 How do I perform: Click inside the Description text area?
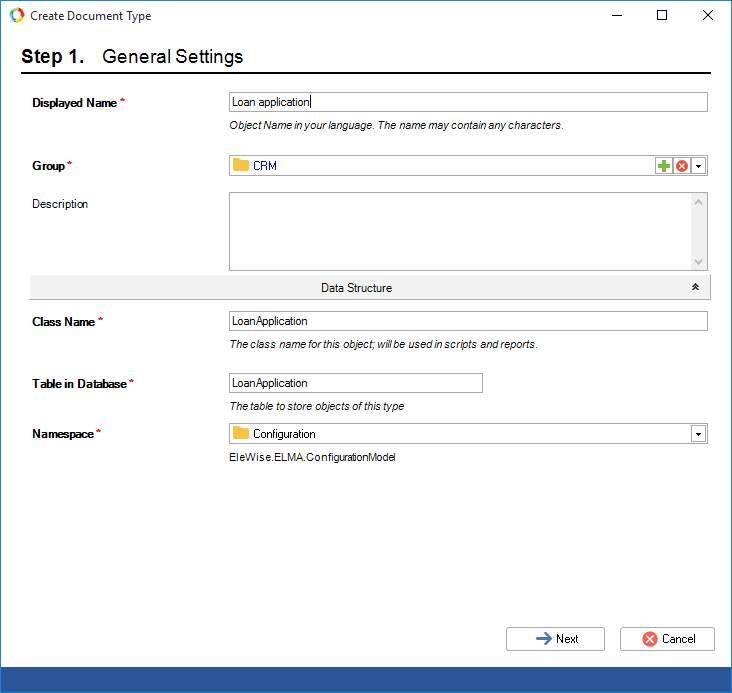point(460,231)
